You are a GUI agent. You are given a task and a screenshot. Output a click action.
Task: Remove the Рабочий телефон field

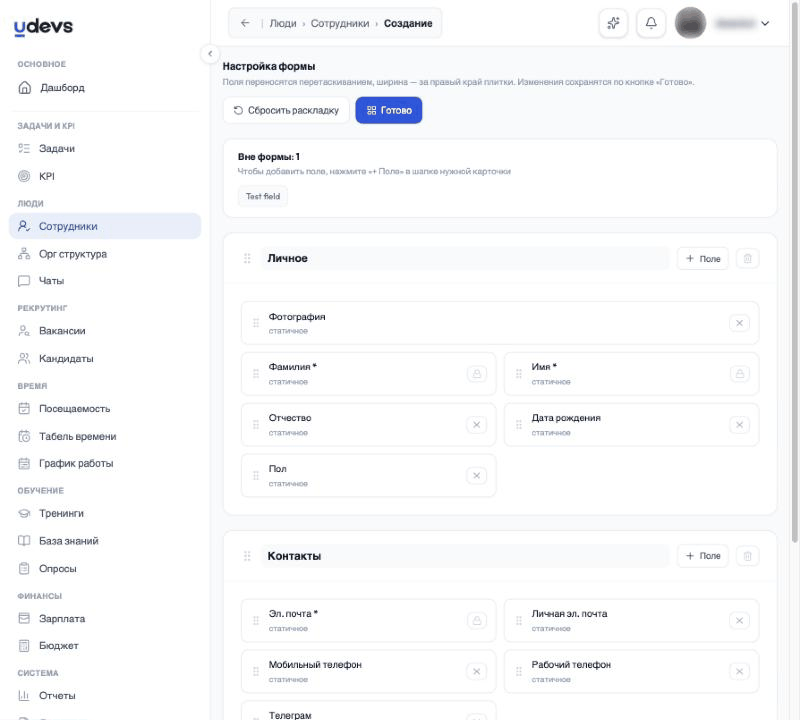(x=739, y=672)
